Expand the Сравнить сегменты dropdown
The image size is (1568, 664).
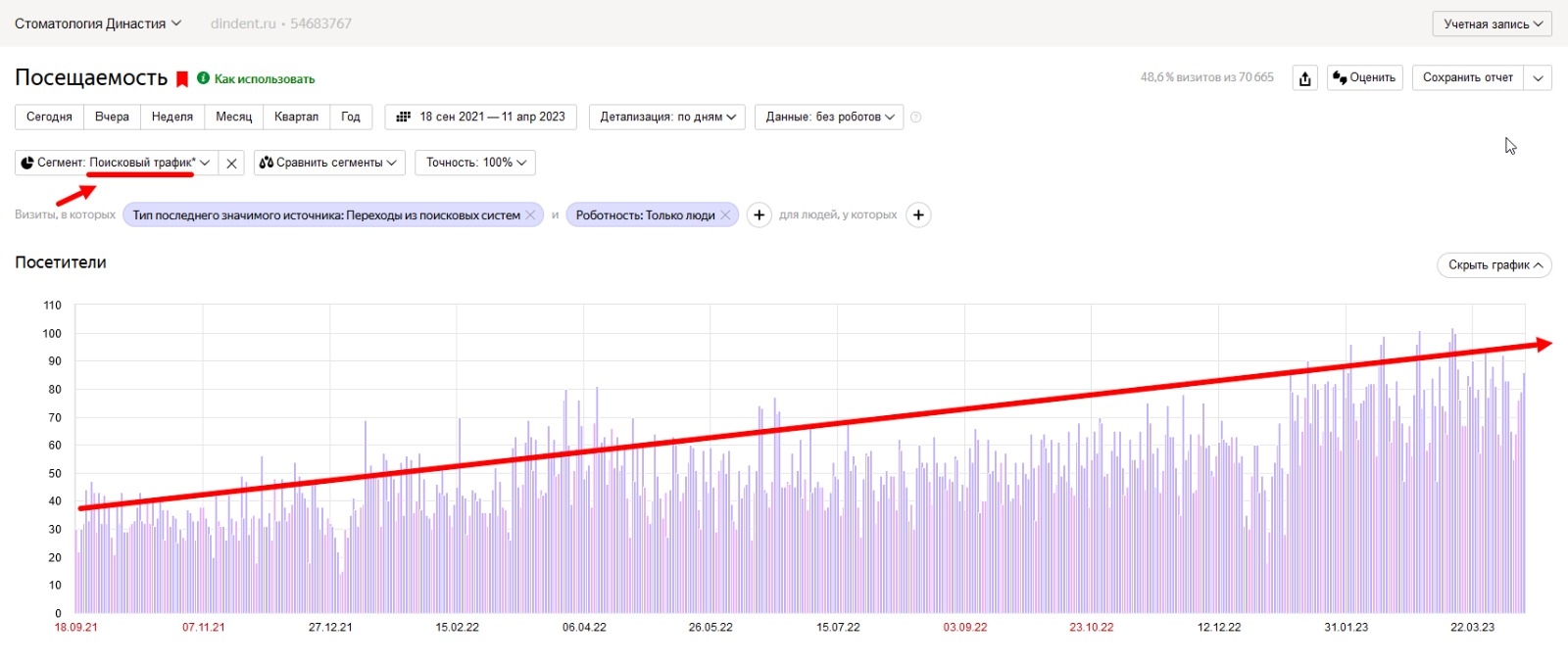[x=328, y=163]
